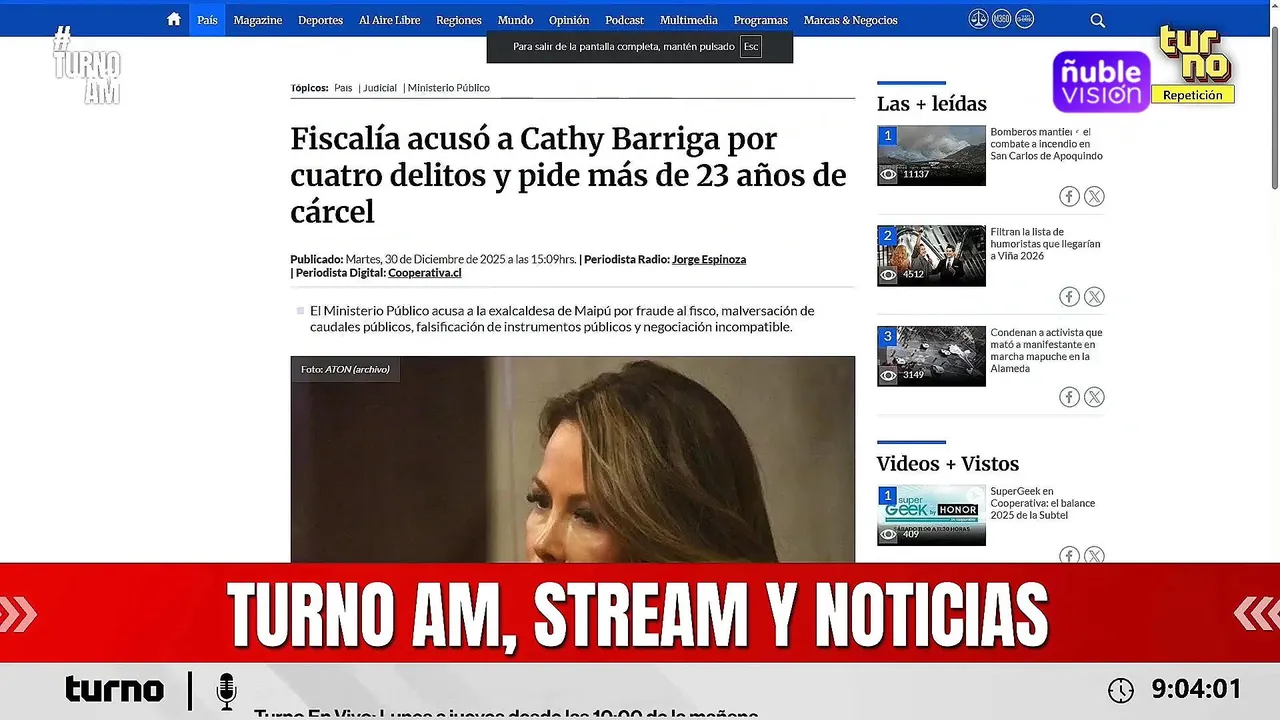Select the Regiones menu item

click(x=458, y=20)
